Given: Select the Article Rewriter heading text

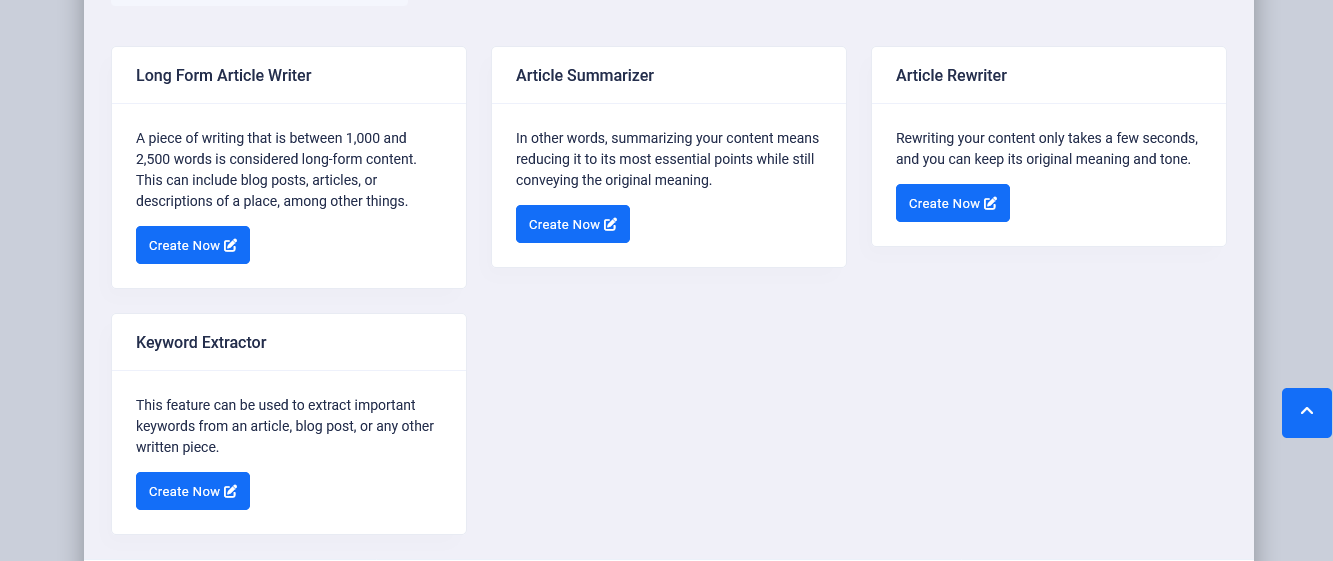Looking at the screenshot, I should (951, 75).
